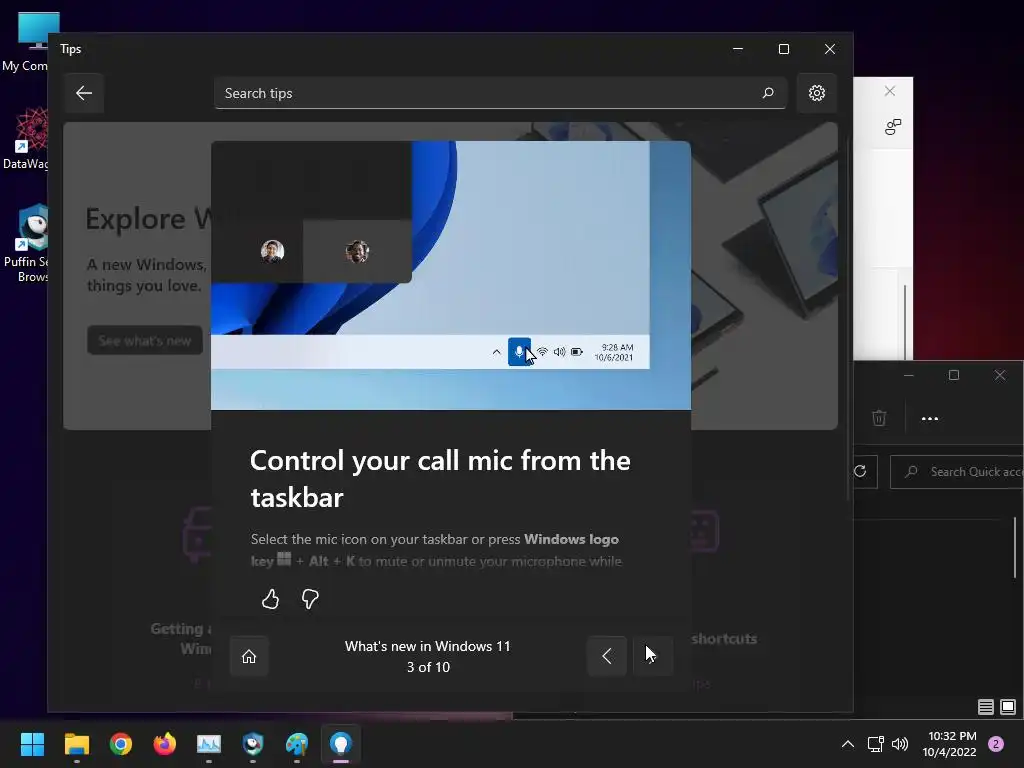1024x768 pixels.
Task: Click 'See what's new' button
Action: click(x=144, y=340)
